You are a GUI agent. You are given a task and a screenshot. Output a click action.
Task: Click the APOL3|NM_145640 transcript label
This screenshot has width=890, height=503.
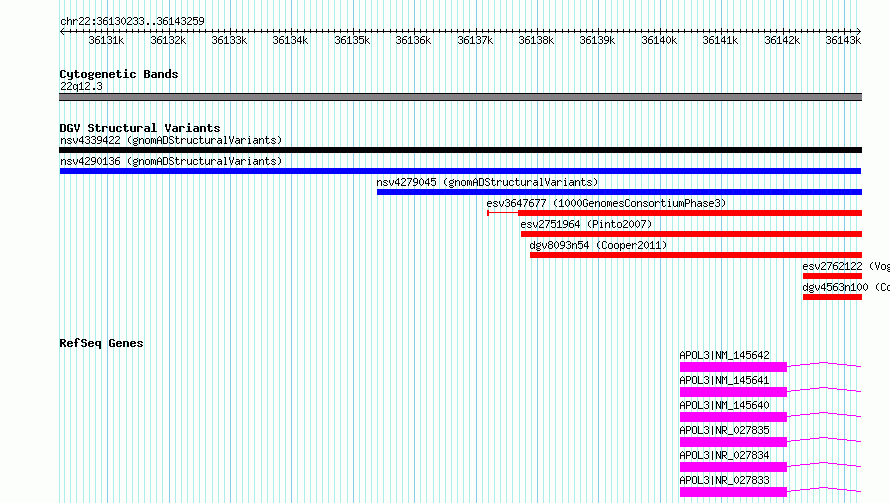pos(724,405)
